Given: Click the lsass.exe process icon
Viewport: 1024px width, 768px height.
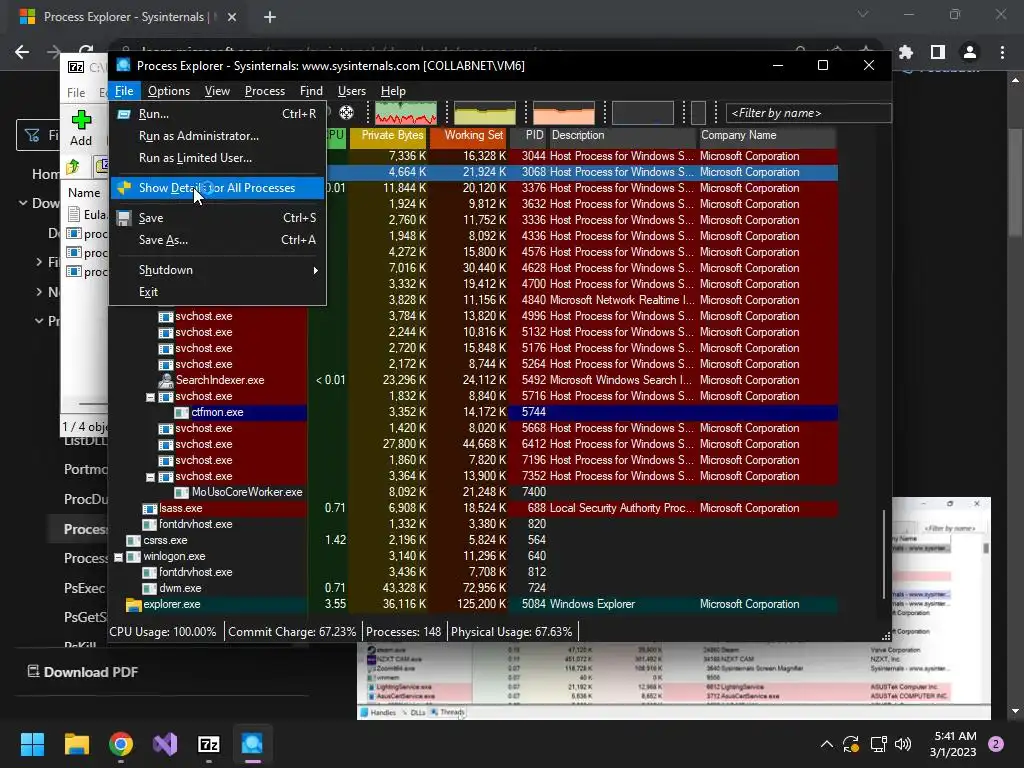Looking at the screenshot, I should coord(150,508).
